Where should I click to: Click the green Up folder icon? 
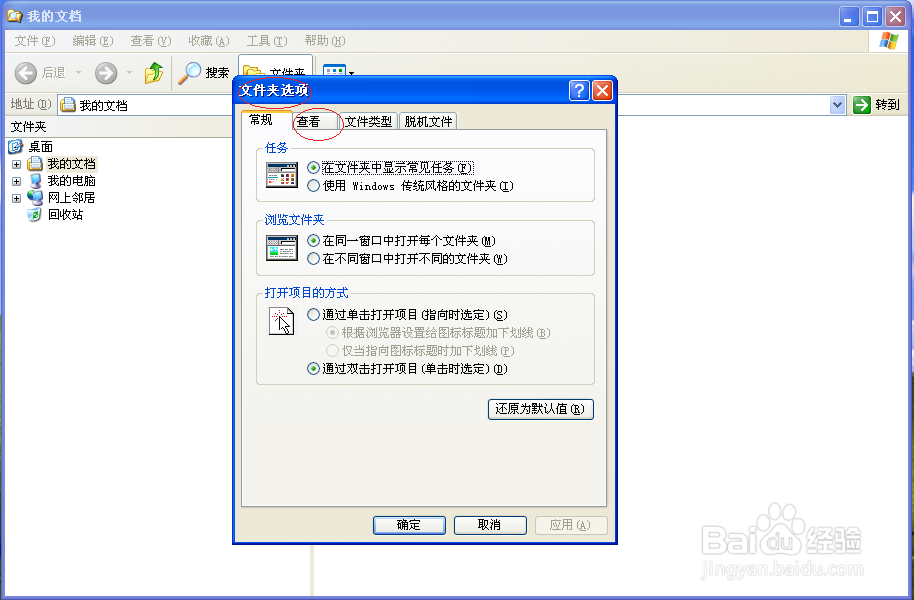point(155,73)
